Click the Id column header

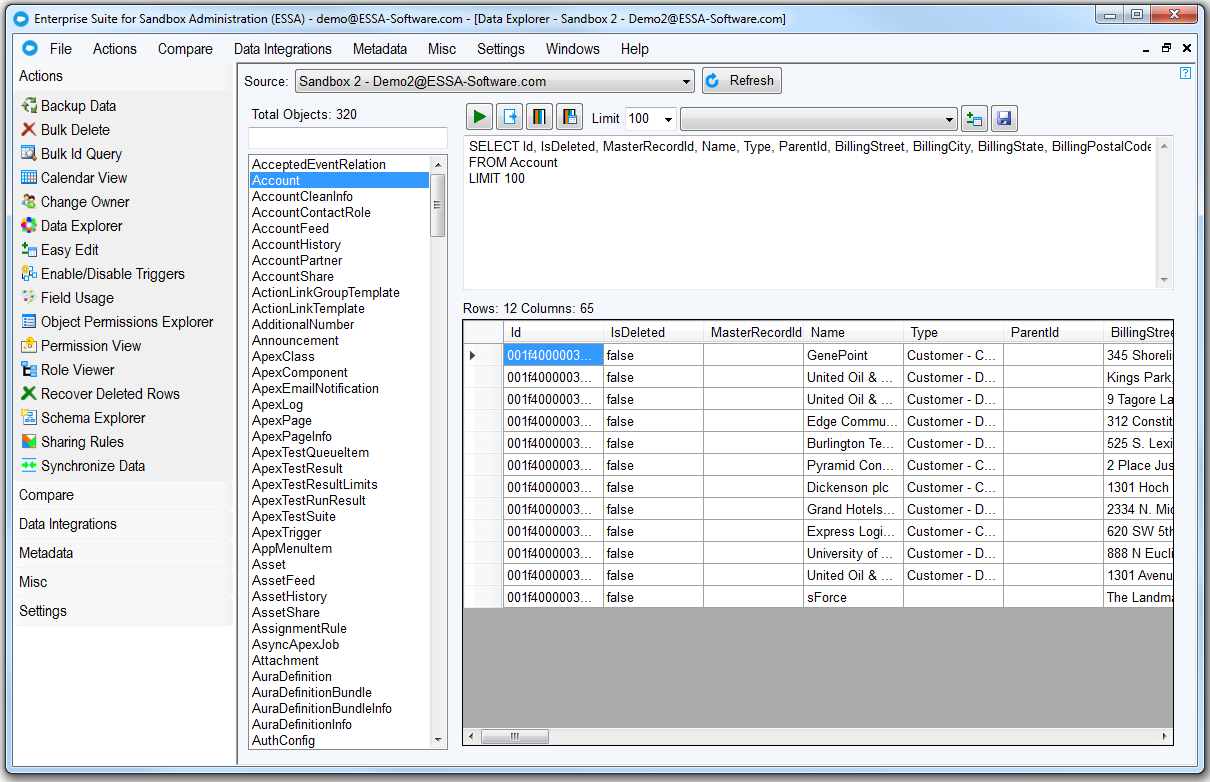click(553, 332)
